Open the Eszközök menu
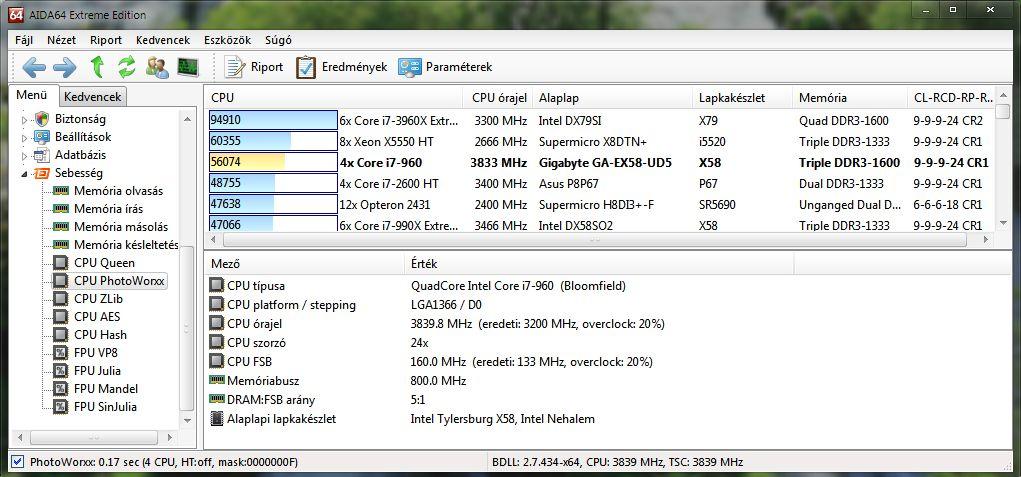 tap(227, 40)
